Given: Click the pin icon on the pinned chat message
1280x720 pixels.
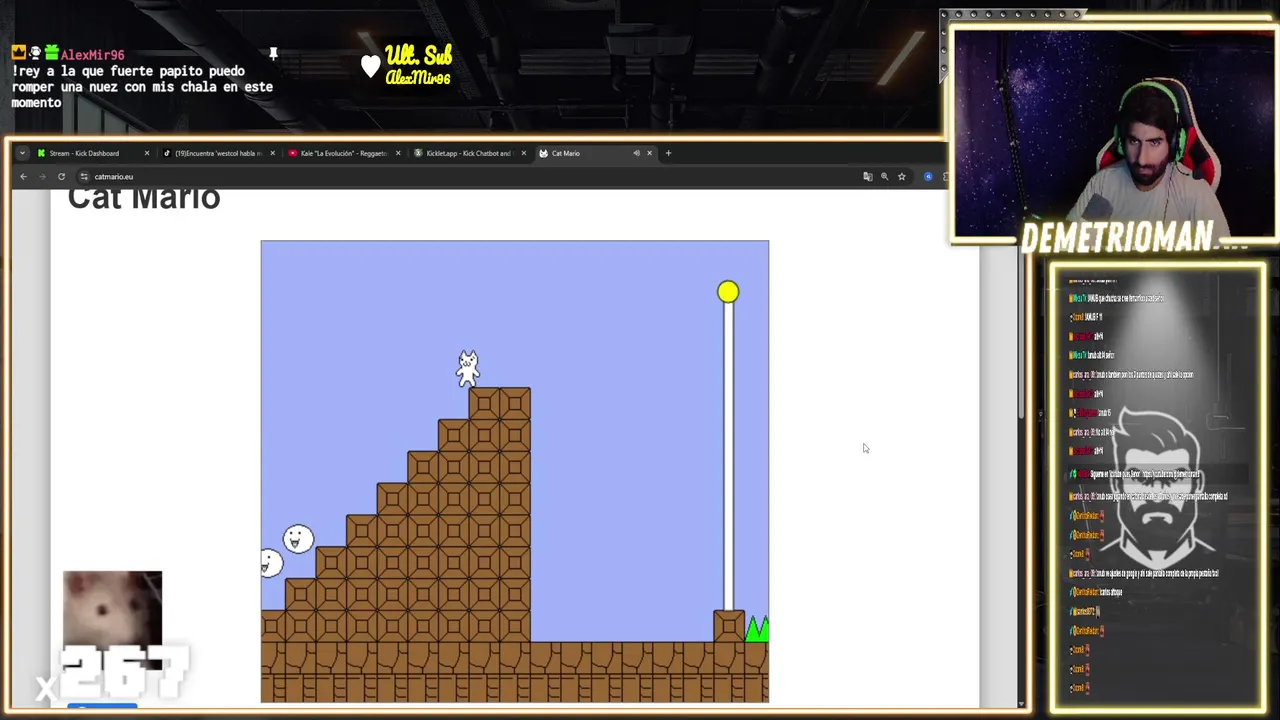Looking at the screenshot, I should pyautogui.click(x=273, y=54).
